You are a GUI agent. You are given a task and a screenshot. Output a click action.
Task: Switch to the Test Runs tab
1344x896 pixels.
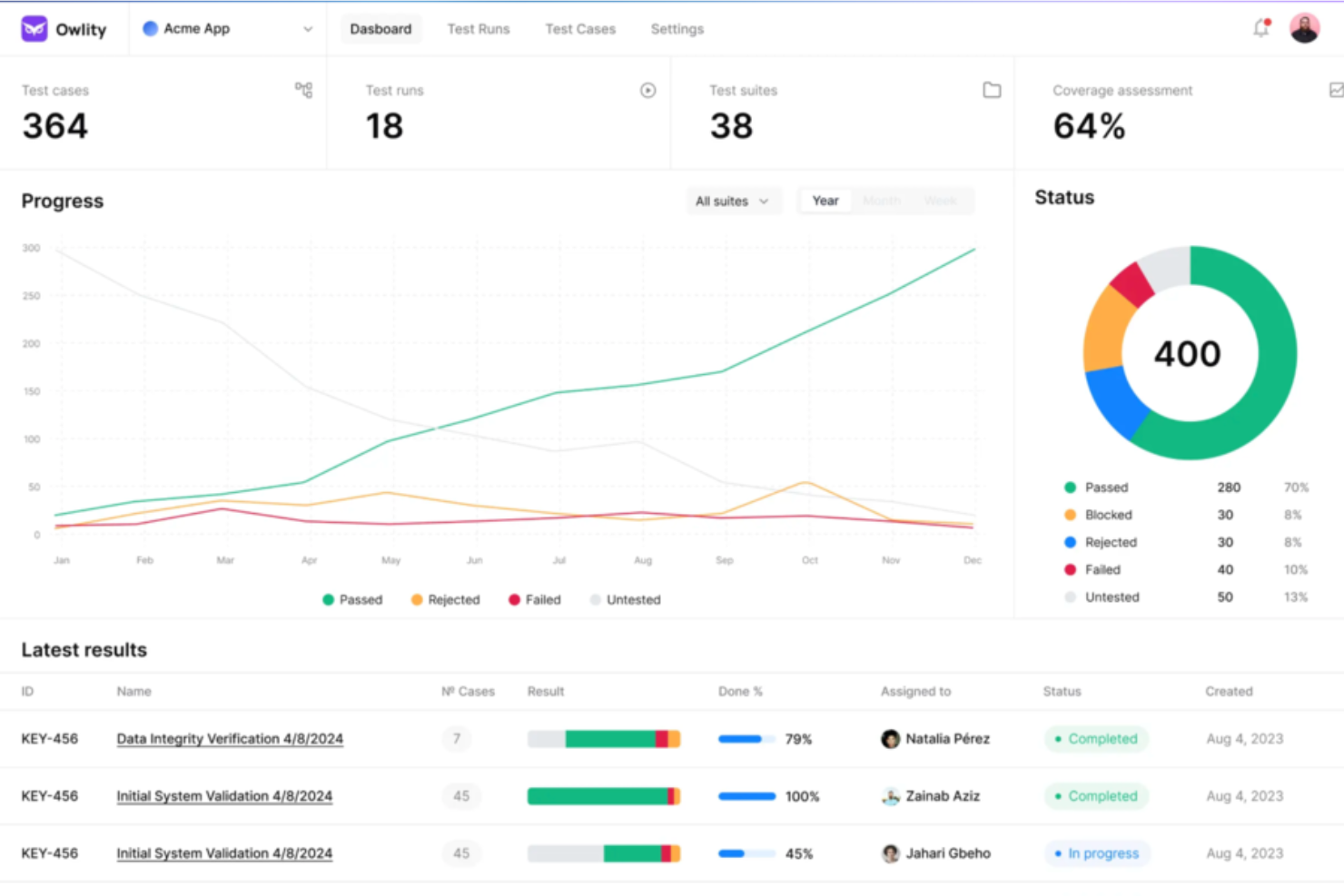point(479,28)
